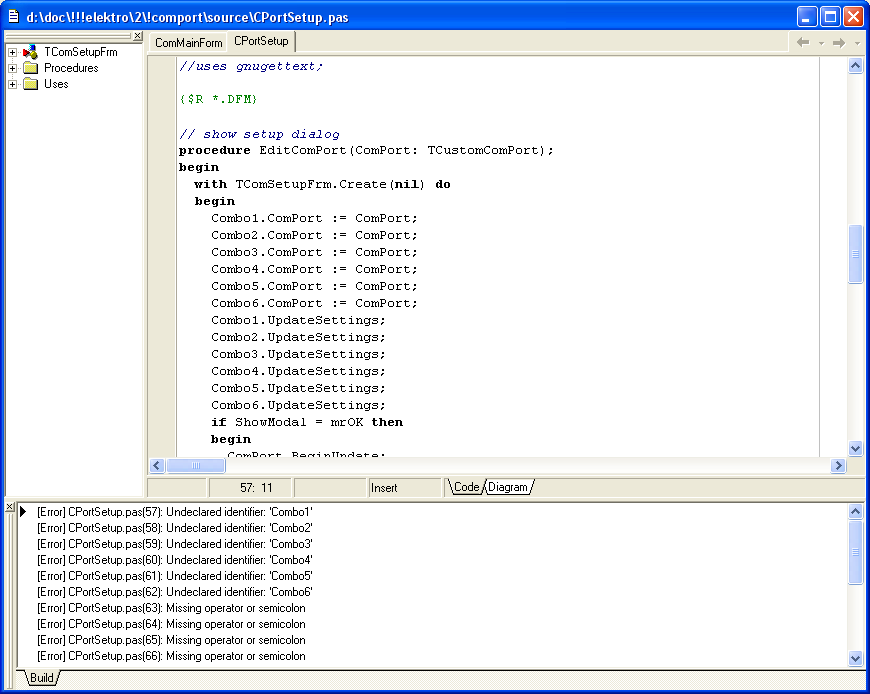870x694 pixels.
Task: Minimize the editor window
Action: coord(807,17)
